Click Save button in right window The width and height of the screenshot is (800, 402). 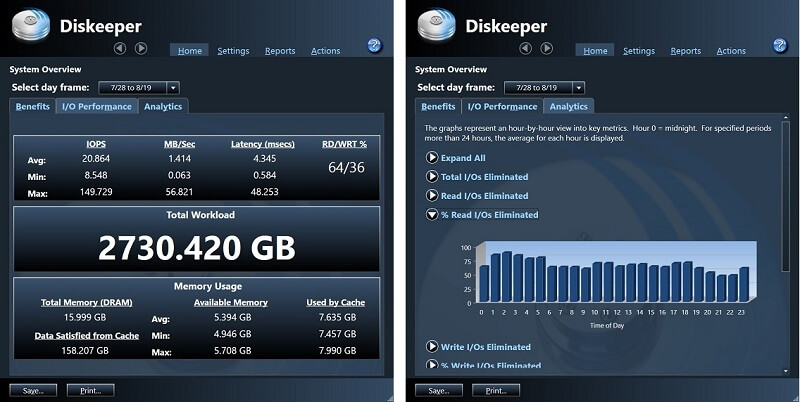click(439, 391)
